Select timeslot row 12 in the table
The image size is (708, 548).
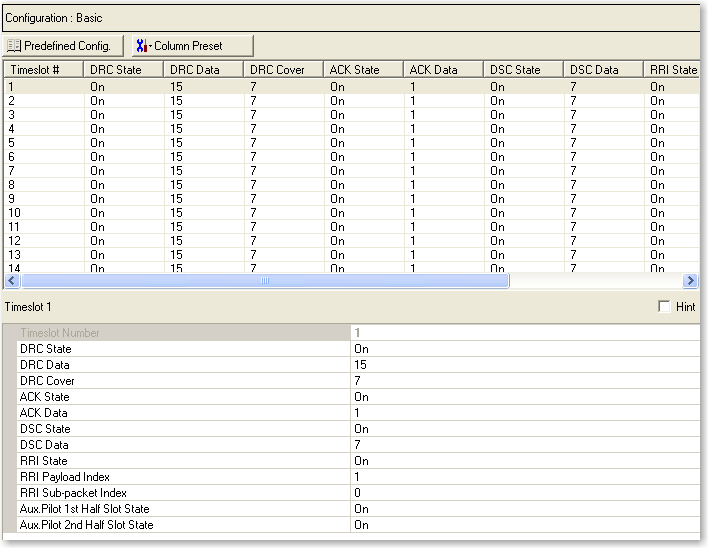(x=352, y=241)
